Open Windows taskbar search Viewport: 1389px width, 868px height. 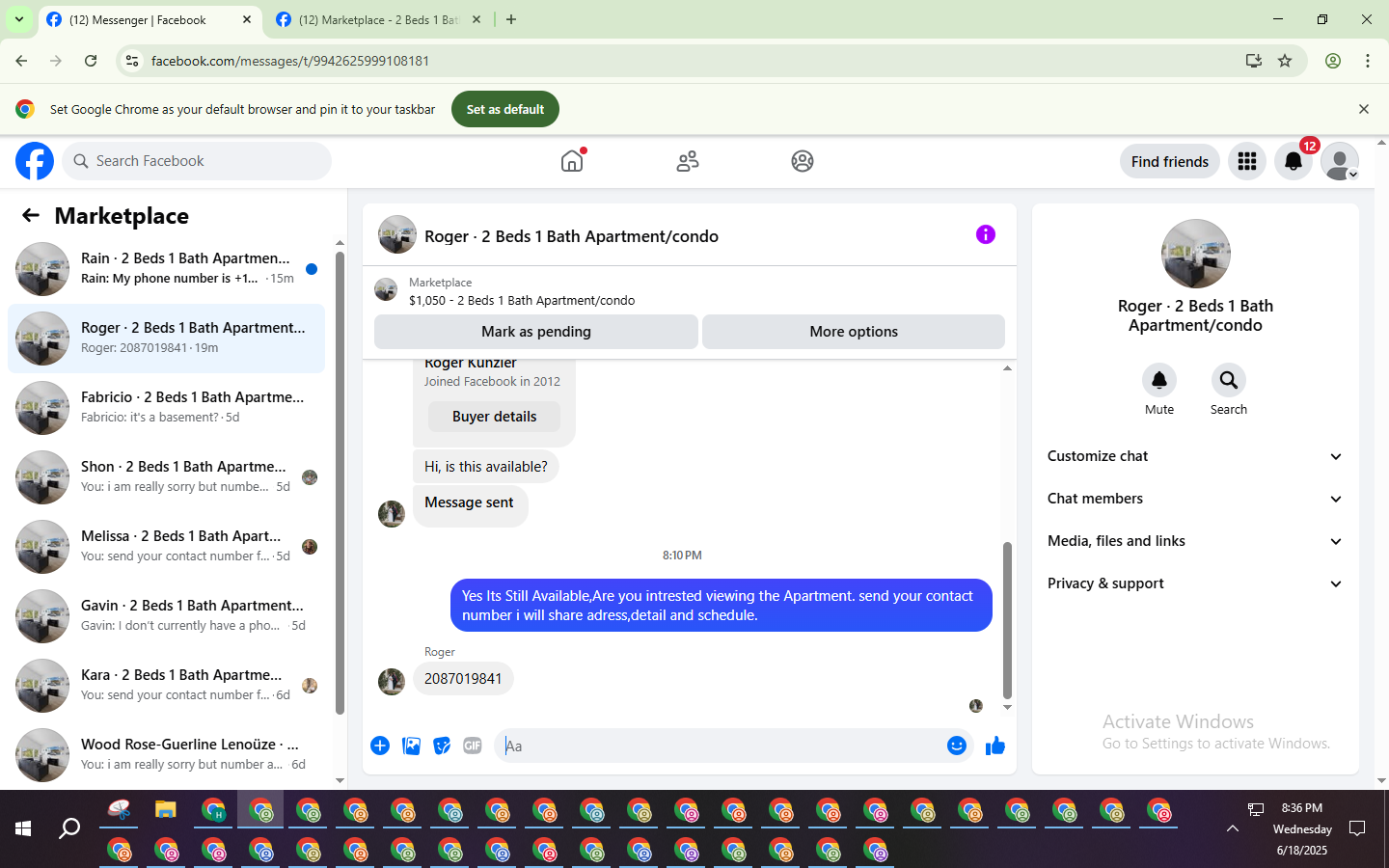69,828
